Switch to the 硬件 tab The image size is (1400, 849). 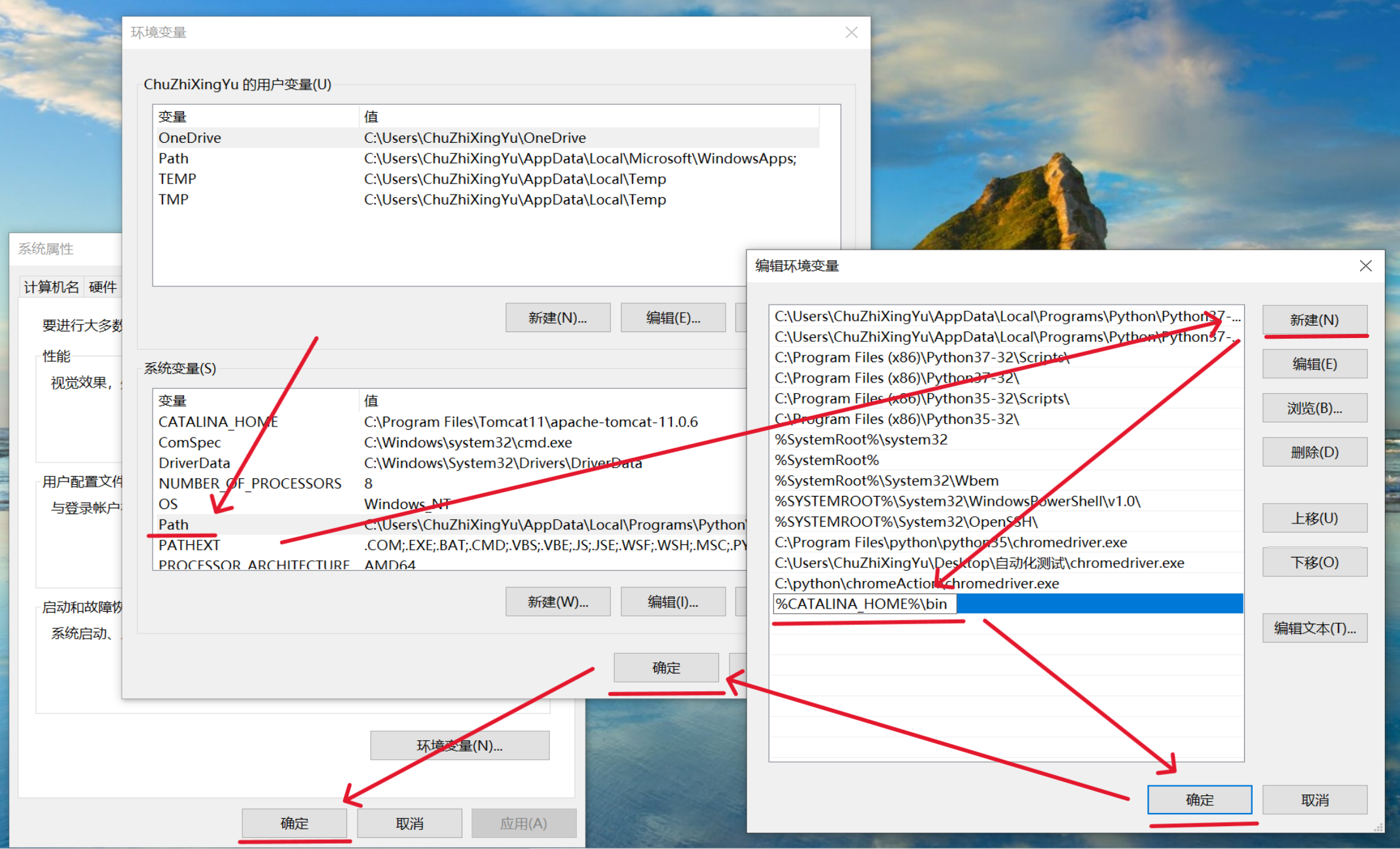(103, 286)
